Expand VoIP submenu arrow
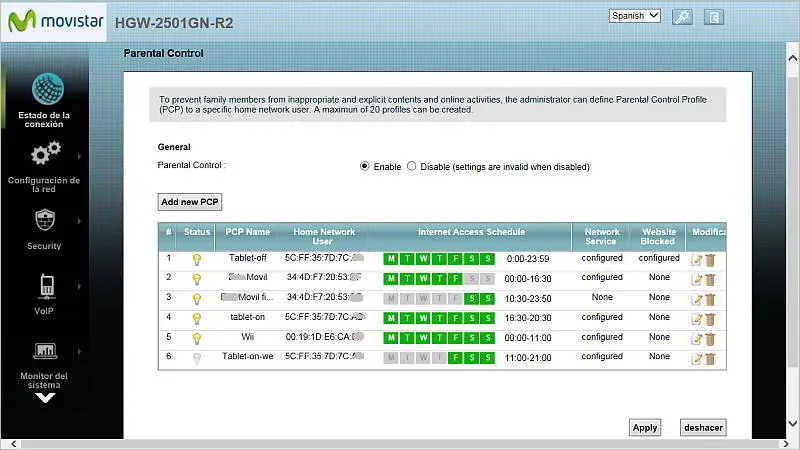This screenshot has width=800, height=450. click(79, 287)
